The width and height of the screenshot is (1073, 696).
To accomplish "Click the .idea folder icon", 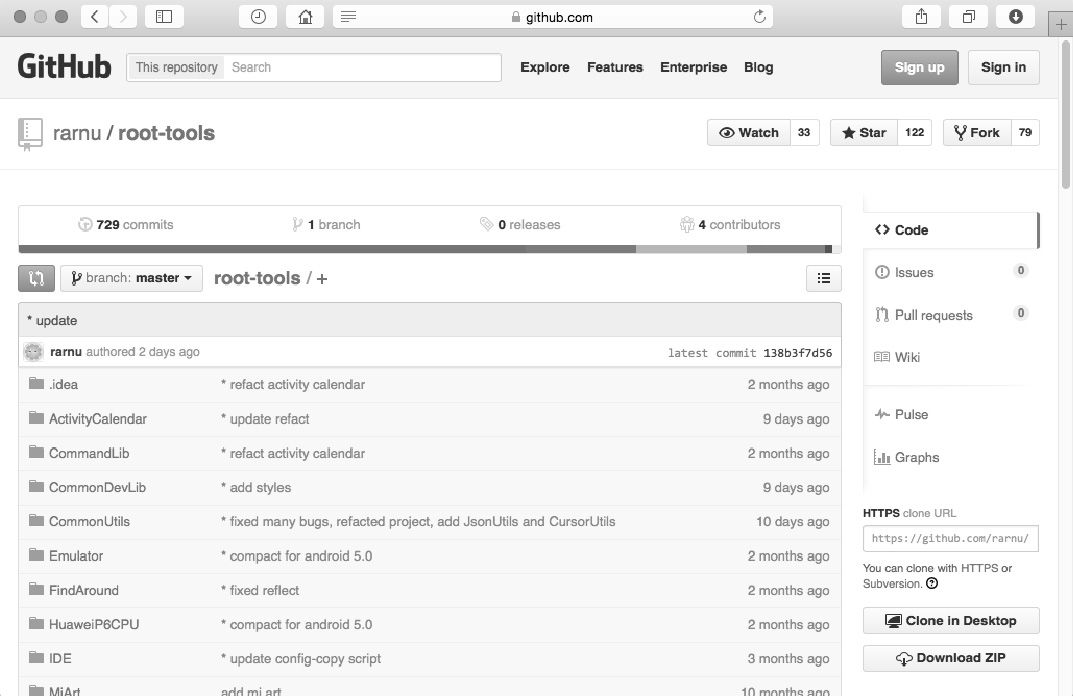I will tap(36, 383).
